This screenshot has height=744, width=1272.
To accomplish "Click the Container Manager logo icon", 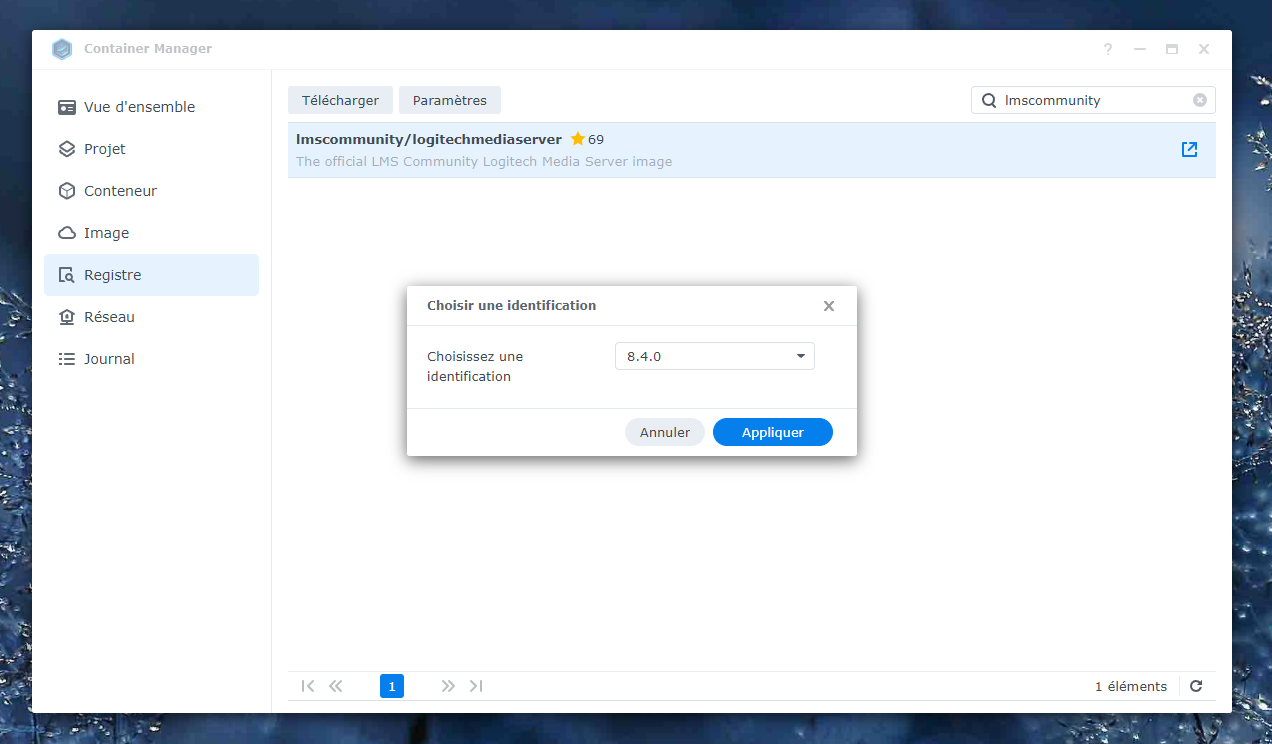I will (x=63, y=49).
